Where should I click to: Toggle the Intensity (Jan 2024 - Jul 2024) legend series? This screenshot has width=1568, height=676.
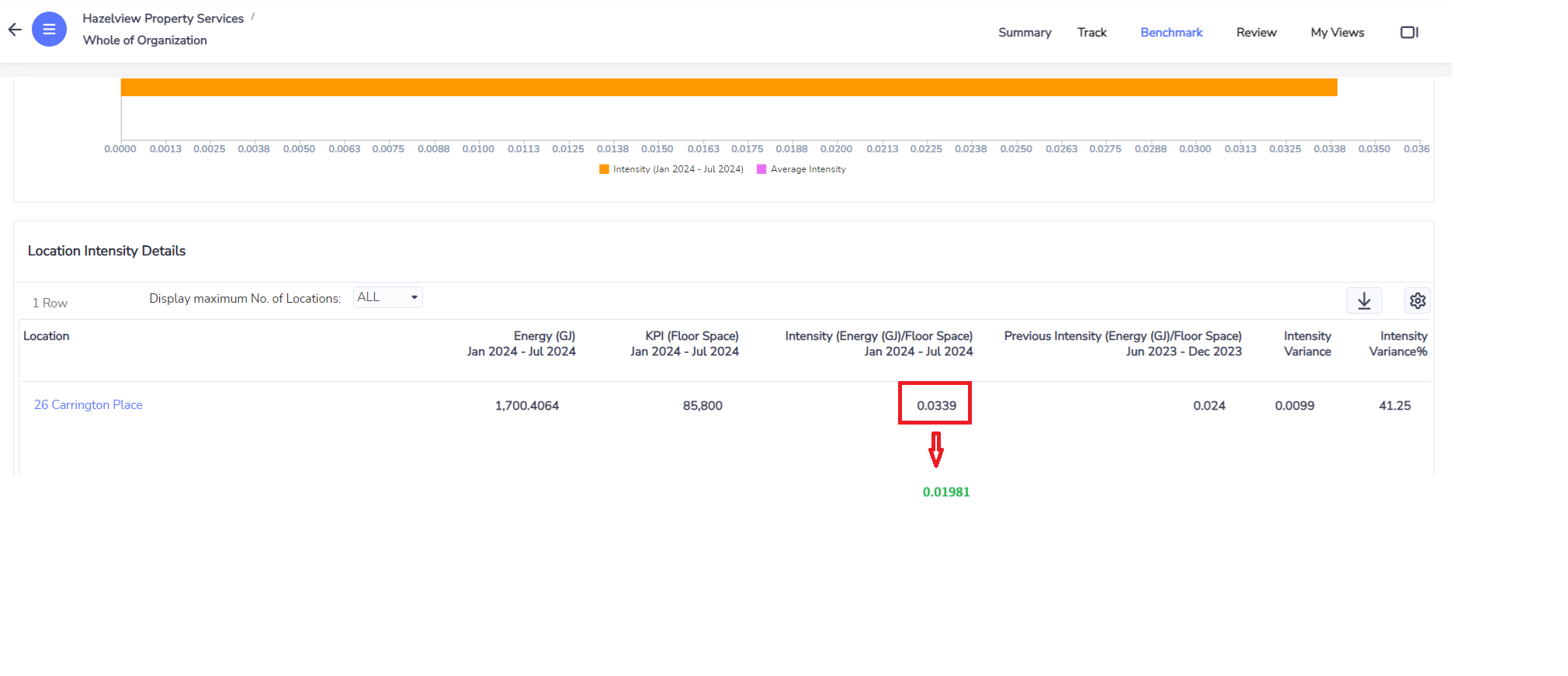pyautogui.click(x=671, y=169)
